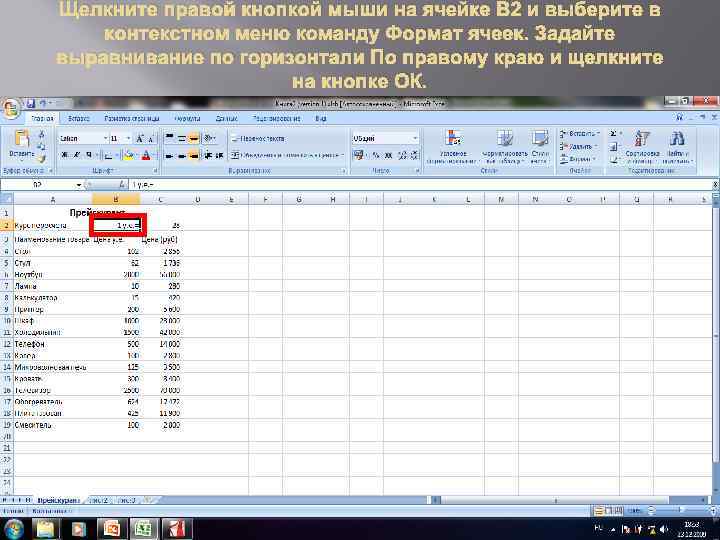Screen dimensions: 720x540
Task: Increase decimal places
Action: [x=403, y=155]
